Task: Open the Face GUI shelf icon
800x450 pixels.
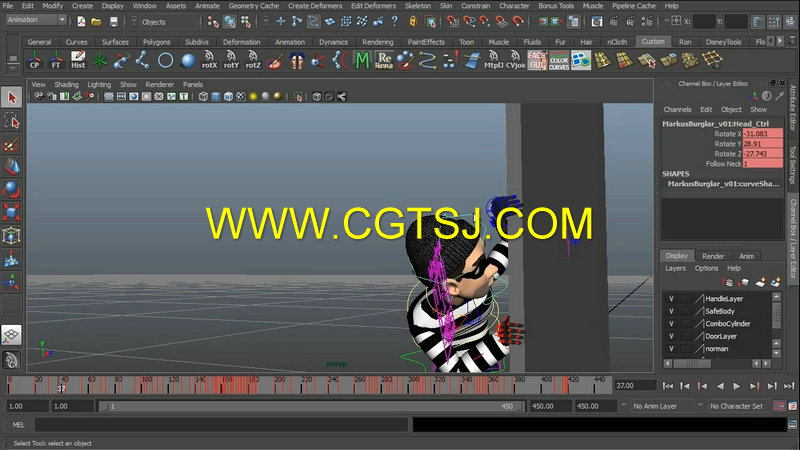Action: coord(537,60)
